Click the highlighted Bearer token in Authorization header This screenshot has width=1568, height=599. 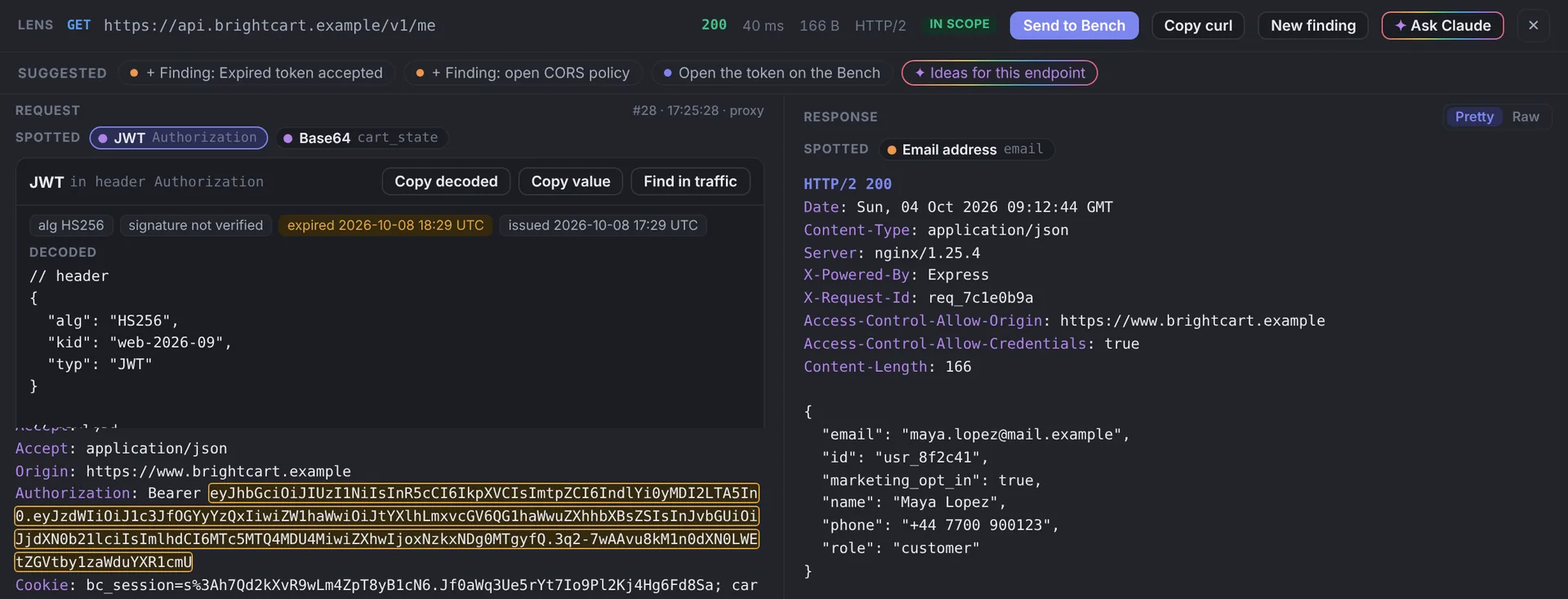(387, 527)
